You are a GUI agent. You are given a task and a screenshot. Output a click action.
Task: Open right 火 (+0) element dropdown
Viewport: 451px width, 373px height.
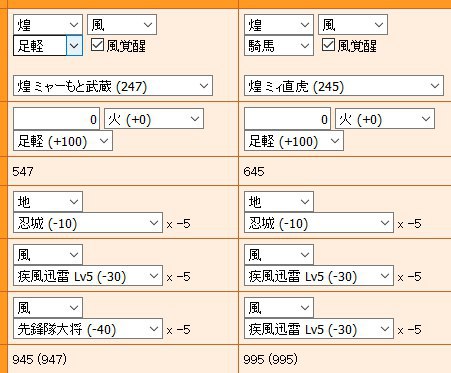click(x=385, y=119)
